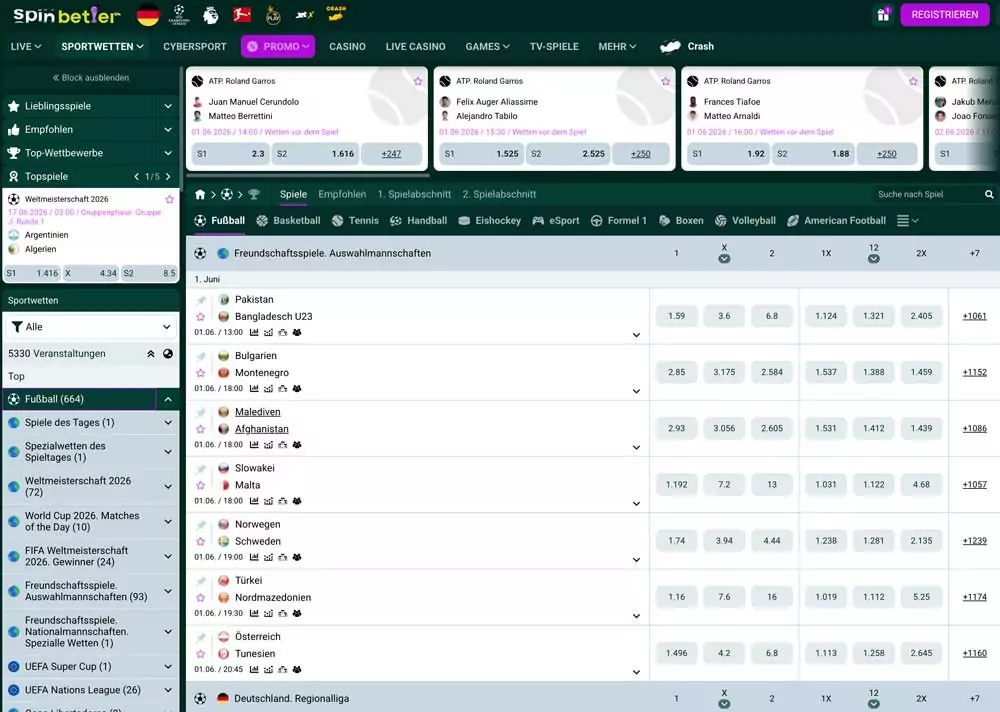The width and height of the screenshot is (1000, 712).
Task: Open the Premier League lion icon
Action: click(210, 14)
